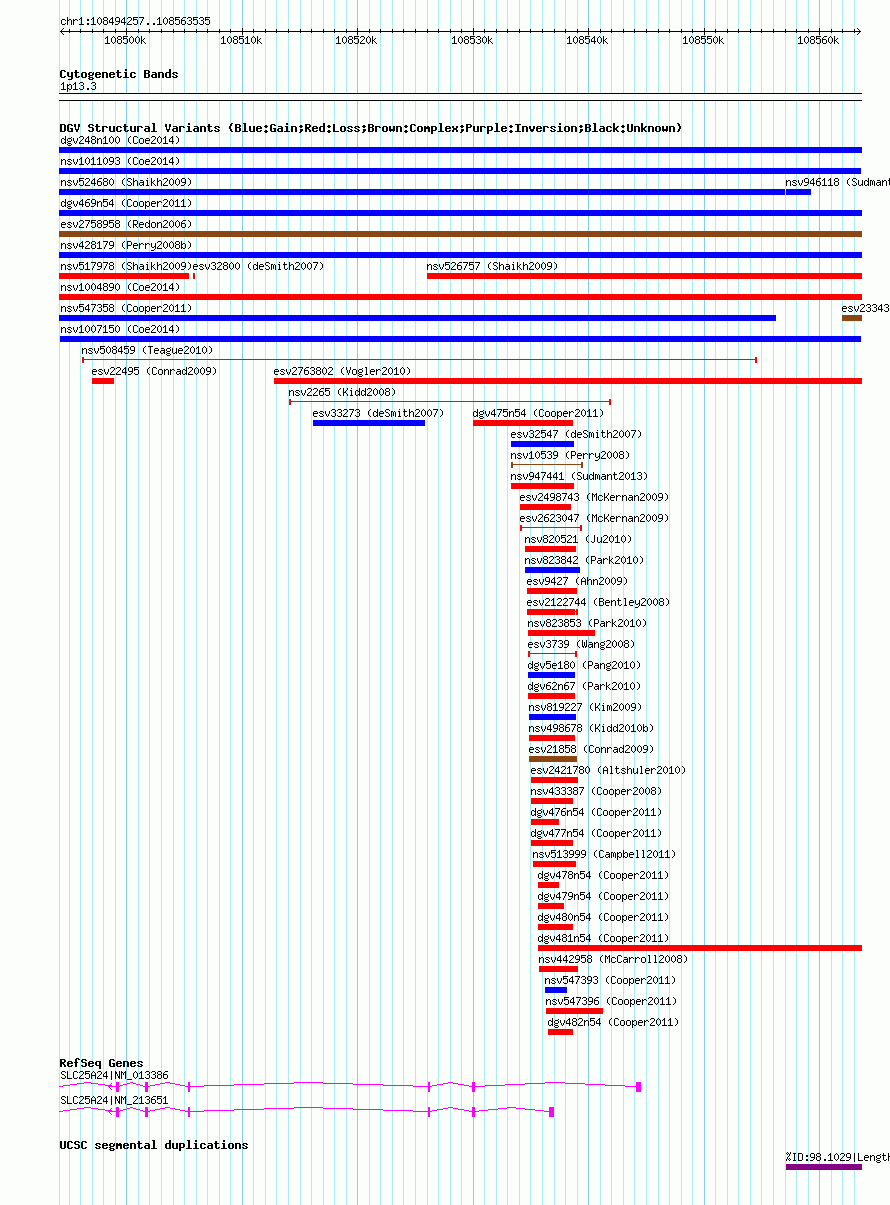Click the nsv508459 (Teague2010) label
The width and height of the screenshot is (890, 1205).
click(147, 350)
